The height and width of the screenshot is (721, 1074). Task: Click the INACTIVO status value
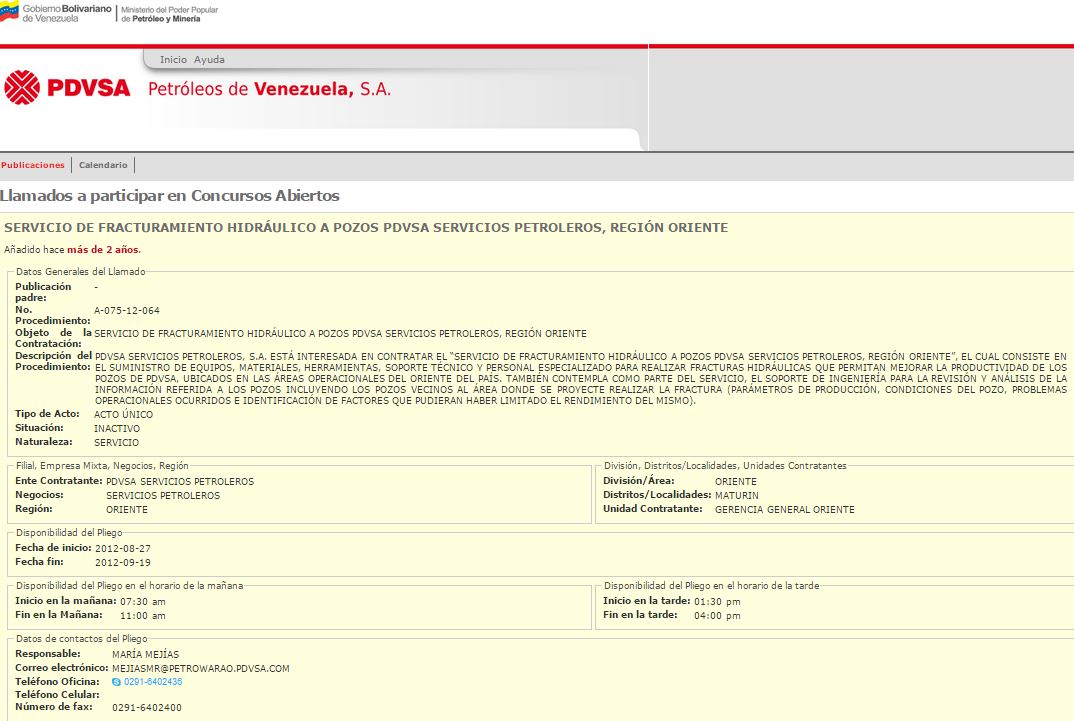point(117,429)
